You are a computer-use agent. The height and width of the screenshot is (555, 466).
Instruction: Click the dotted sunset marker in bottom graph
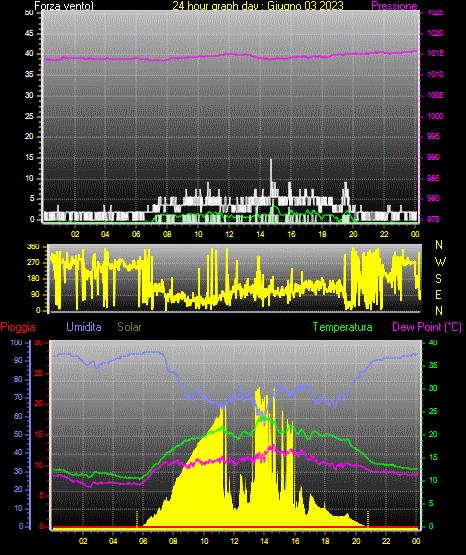[368, 519]
